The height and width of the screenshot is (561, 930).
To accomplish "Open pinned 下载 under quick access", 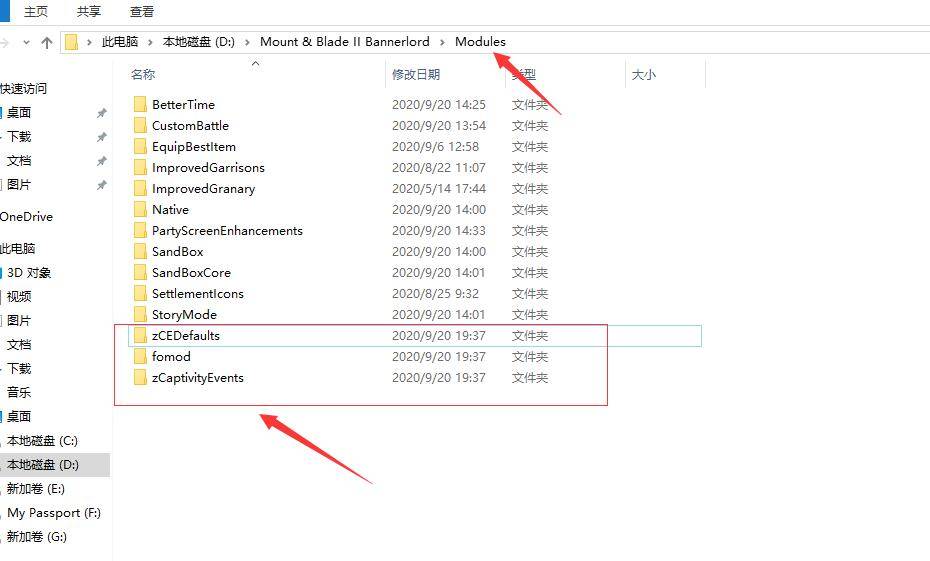I will pos(19,136).
